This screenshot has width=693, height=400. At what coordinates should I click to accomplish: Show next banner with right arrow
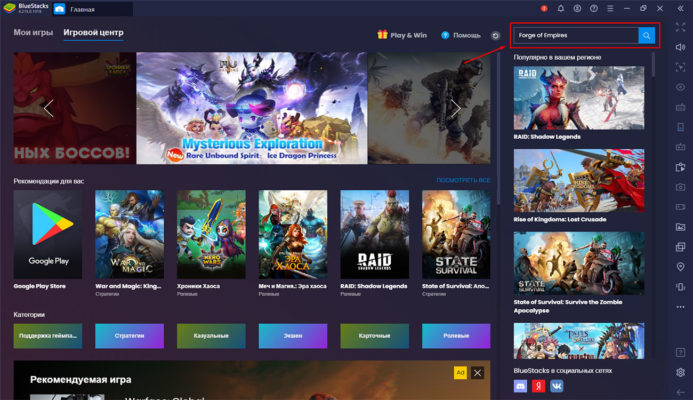click(455, 108)
